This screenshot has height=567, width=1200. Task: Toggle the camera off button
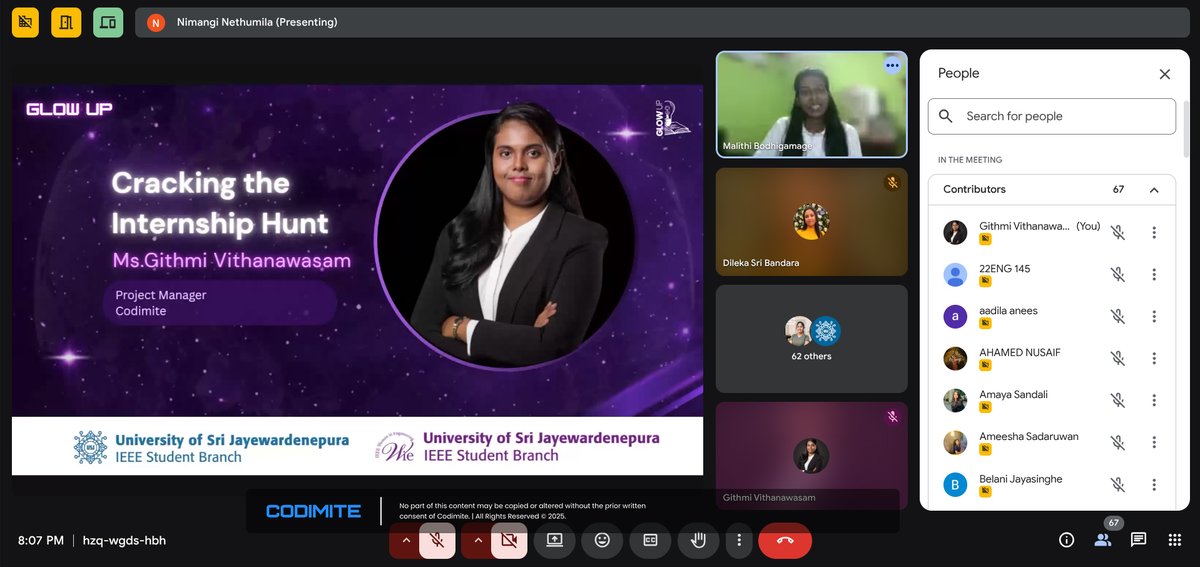click(509, 540)
